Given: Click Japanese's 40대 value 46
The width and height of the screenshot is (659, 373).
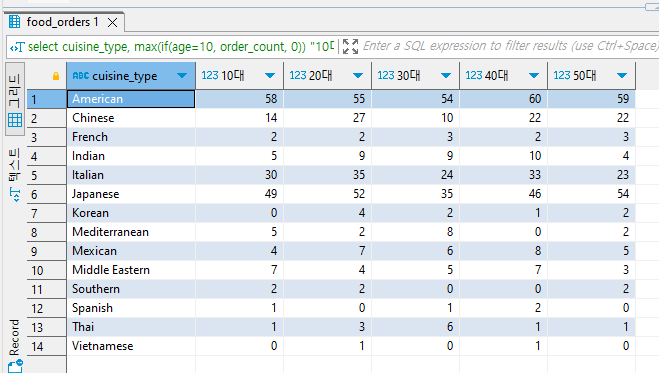Looking at the screenshot, I should click(503, 194).
